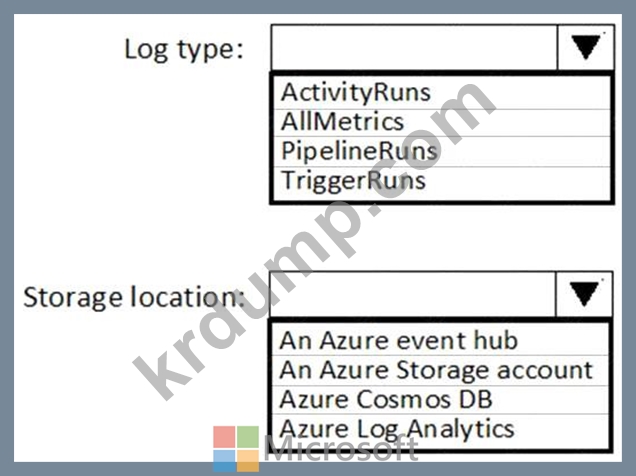This screenshot has height=476, width=636.
Task: Click the green square of Microsoft logo
Action: [248, 437]
